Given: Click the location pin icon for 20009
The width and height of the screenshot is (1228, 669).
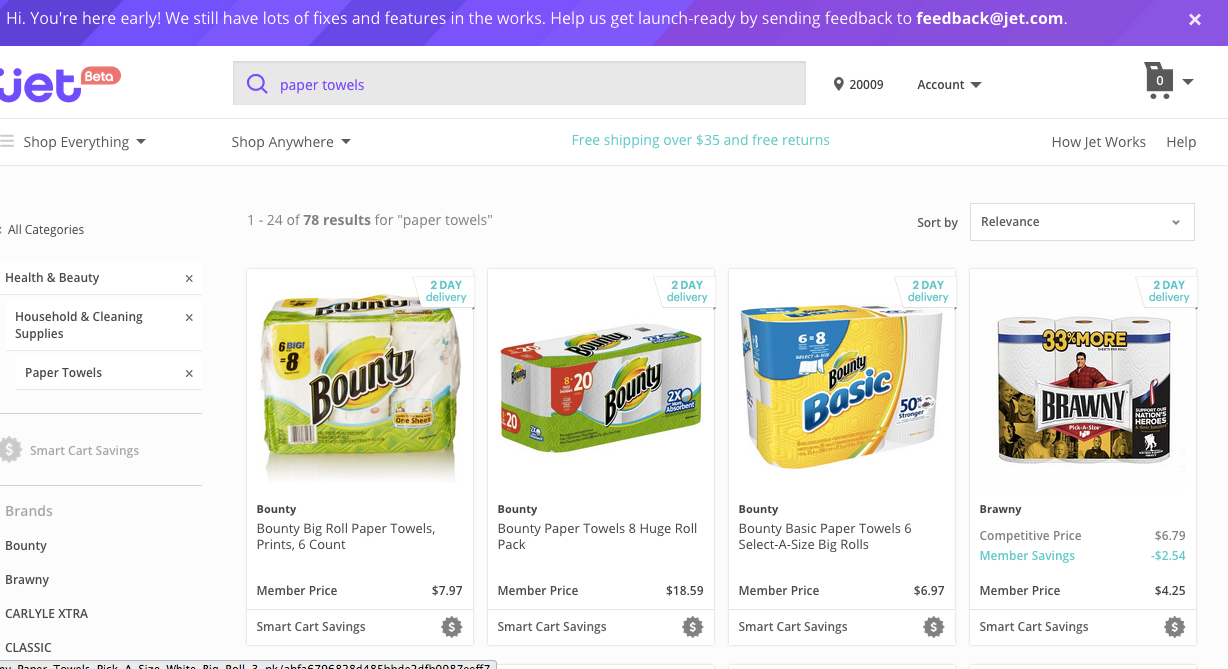Looking at the screenshot, I should tap(838, 85).
